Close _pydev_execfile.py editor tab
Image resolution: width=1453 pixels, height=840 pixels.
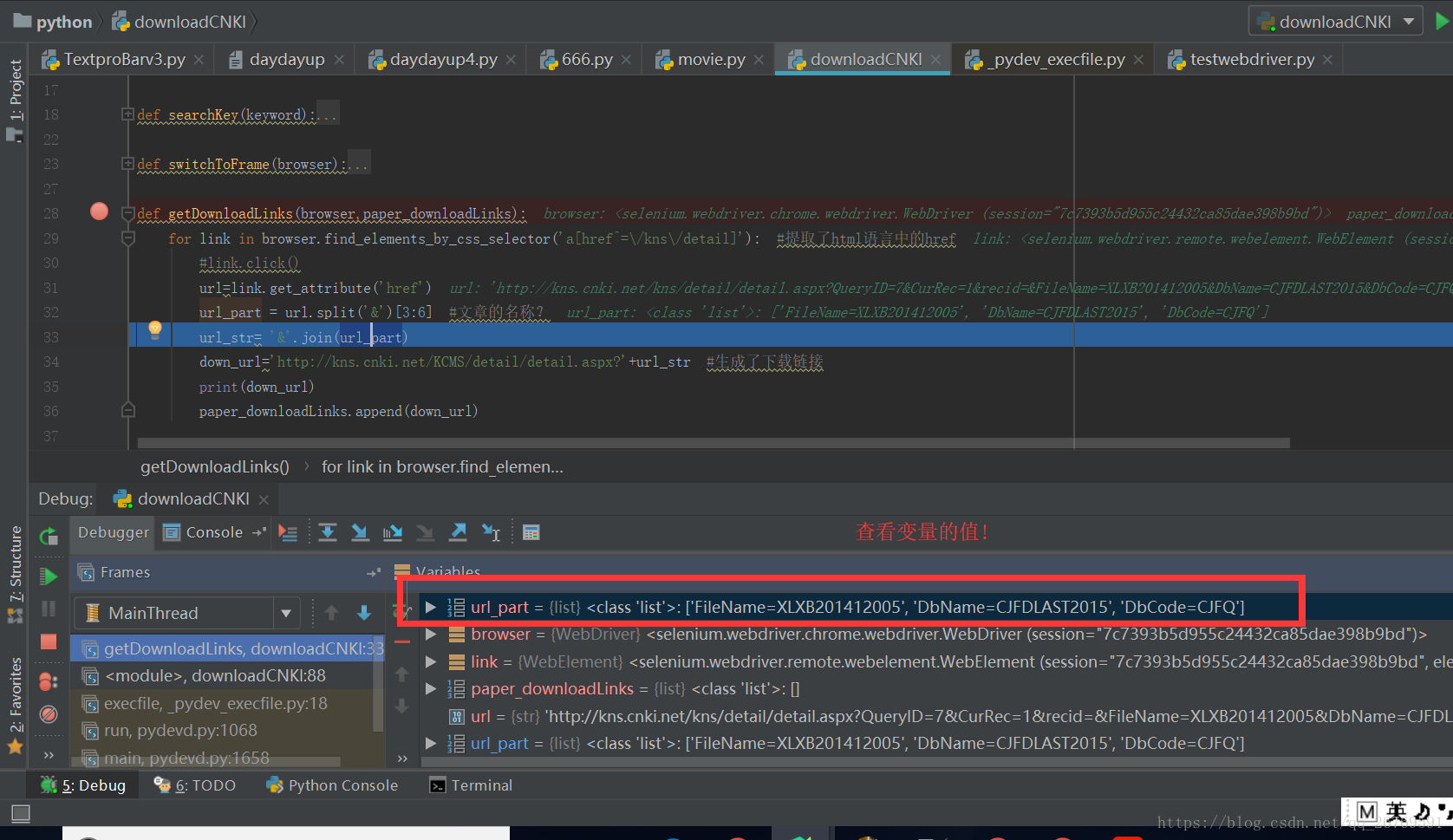tap(1138, 60)
